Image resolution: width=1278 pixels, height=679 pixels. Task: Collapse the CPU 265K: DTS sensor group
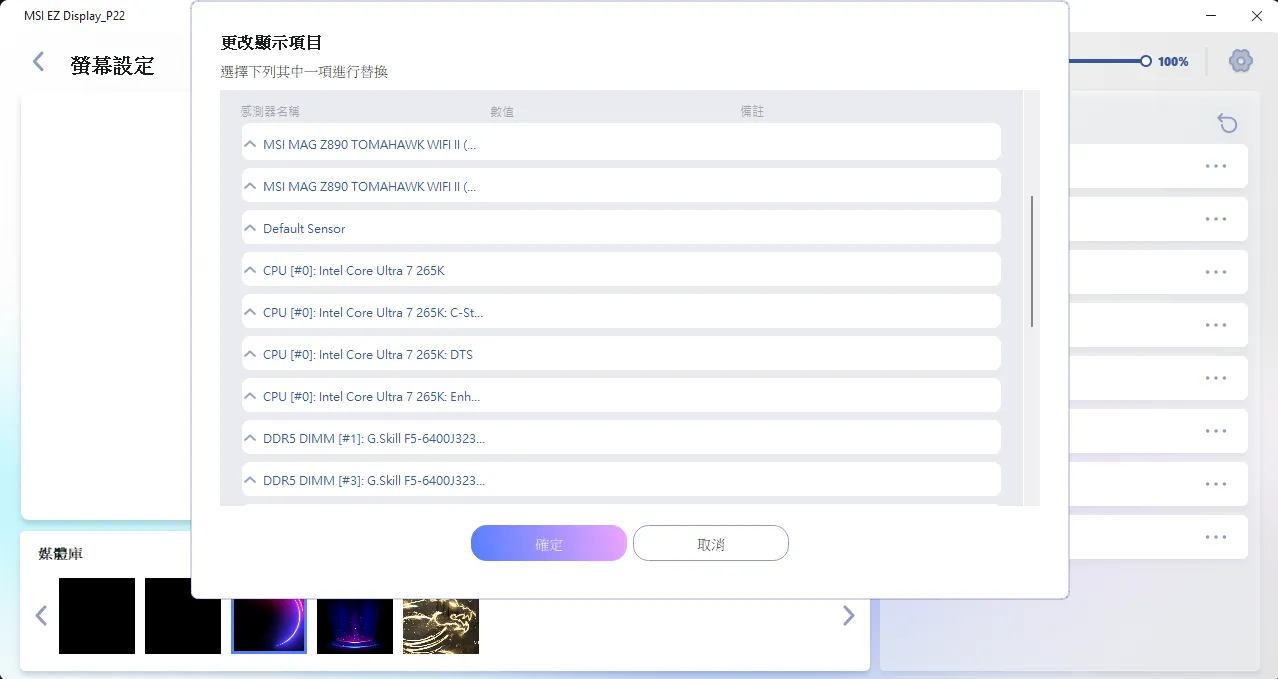coord(251,354)
